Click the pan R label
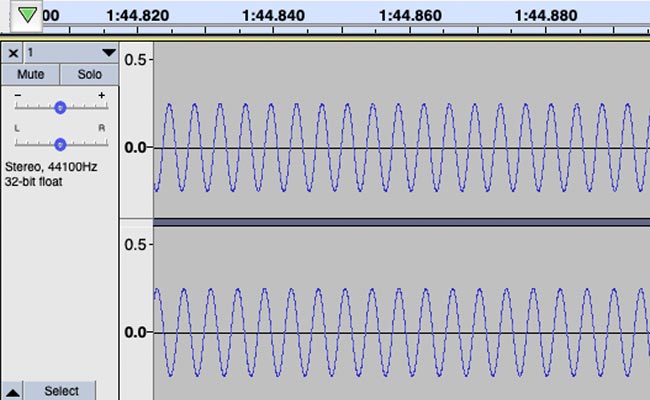 coord(102,128)
